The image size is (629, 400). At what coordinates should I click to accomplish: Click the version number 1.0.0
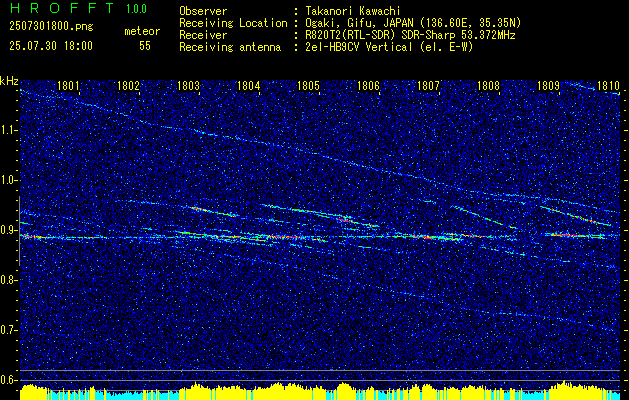[136, 9]
